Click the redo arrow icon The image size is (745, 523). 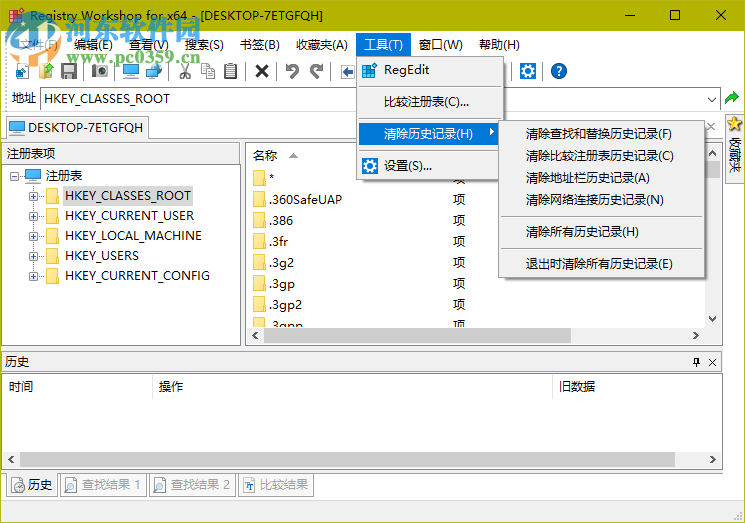coord(316,71)
